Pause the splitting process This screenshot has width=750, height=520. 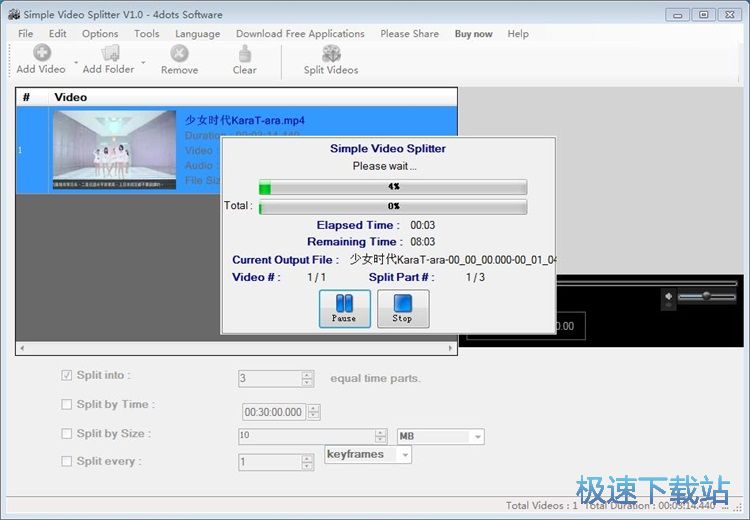pos(344,308)
